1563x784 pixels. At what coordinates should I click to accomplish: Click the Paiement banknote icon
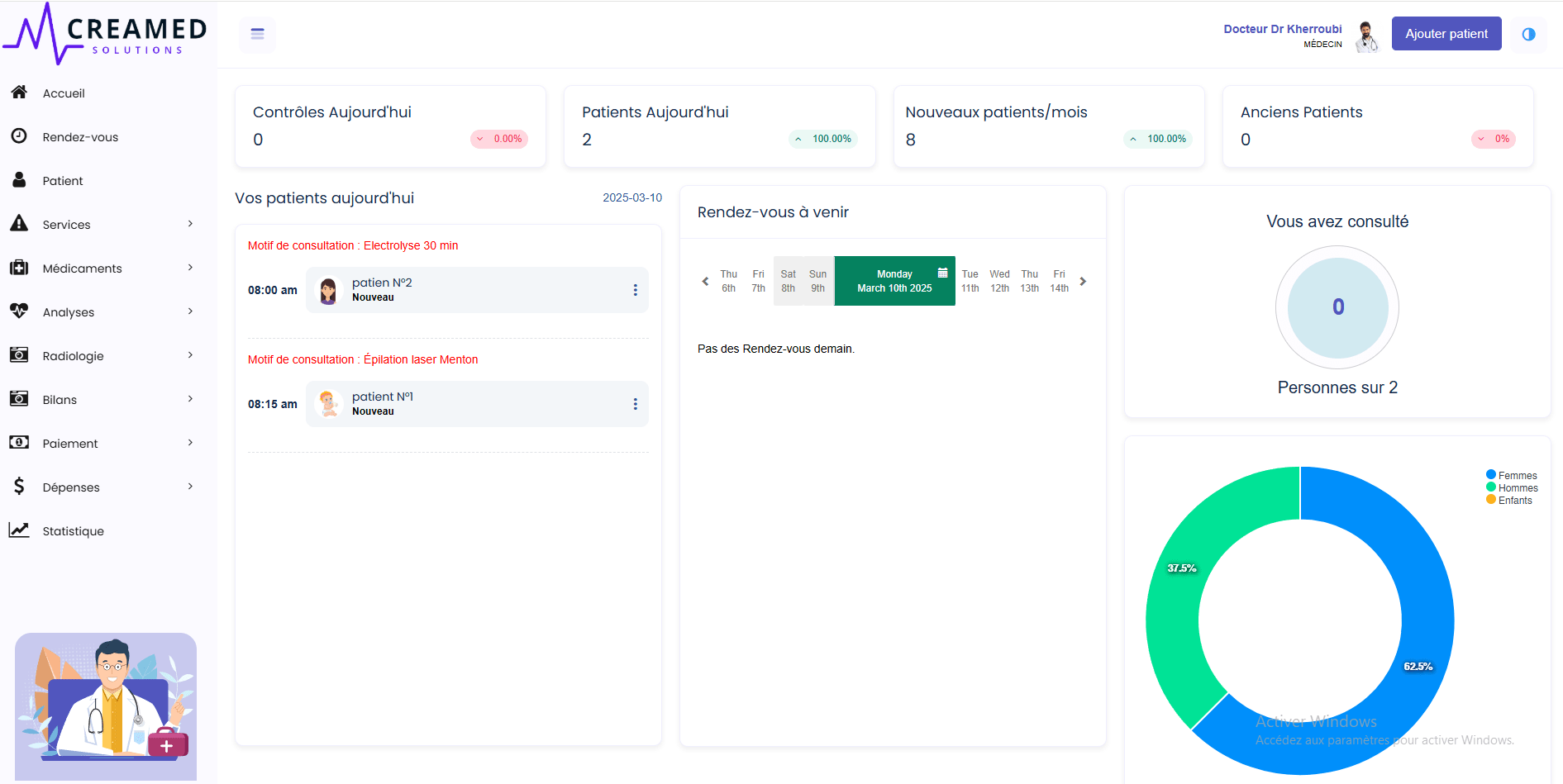[19, 443]
